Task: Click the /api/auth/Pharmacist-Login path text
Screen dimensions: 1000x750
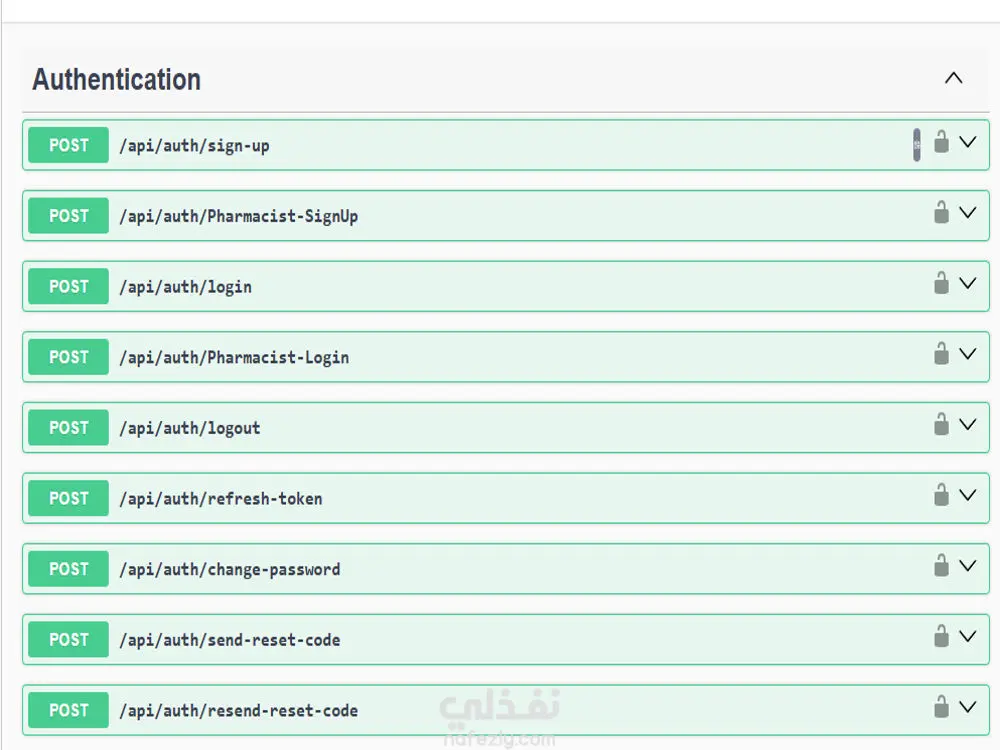Action: (x=233, y=357)
